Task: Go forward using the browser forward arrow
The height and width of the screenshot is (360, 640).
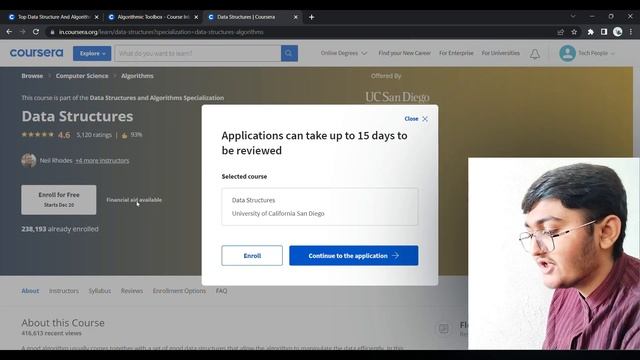Action: pos(22,32)
